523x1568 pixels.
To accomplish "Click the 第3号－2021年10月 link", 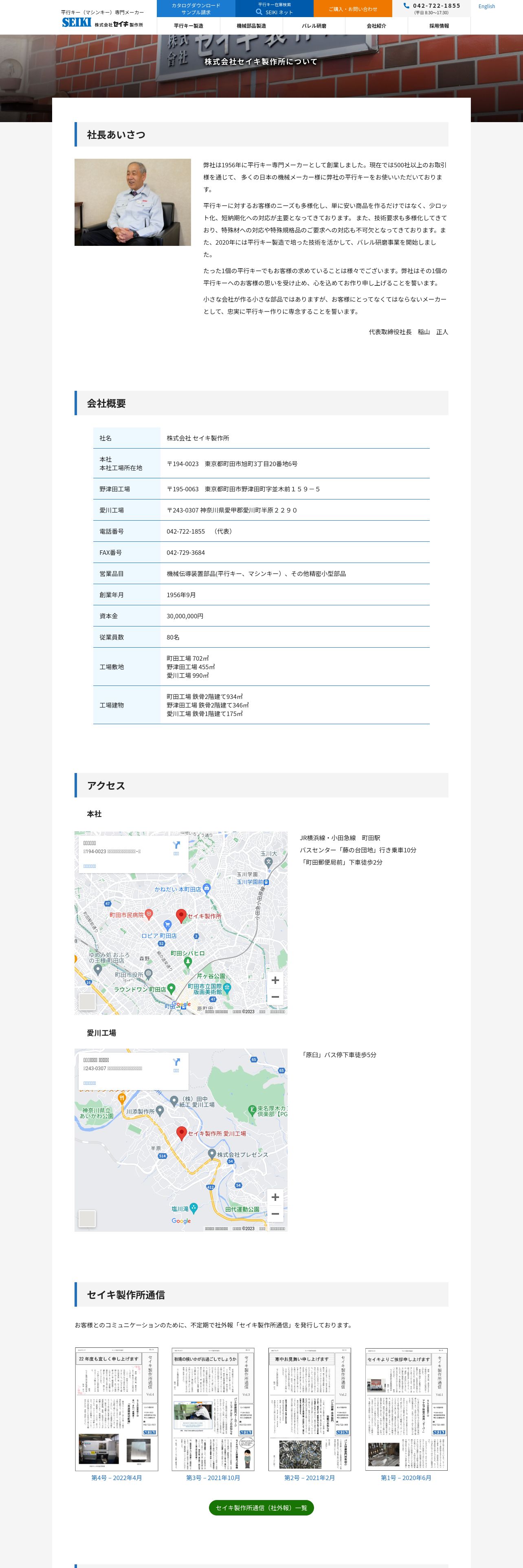I will [x=213, y=1478].
